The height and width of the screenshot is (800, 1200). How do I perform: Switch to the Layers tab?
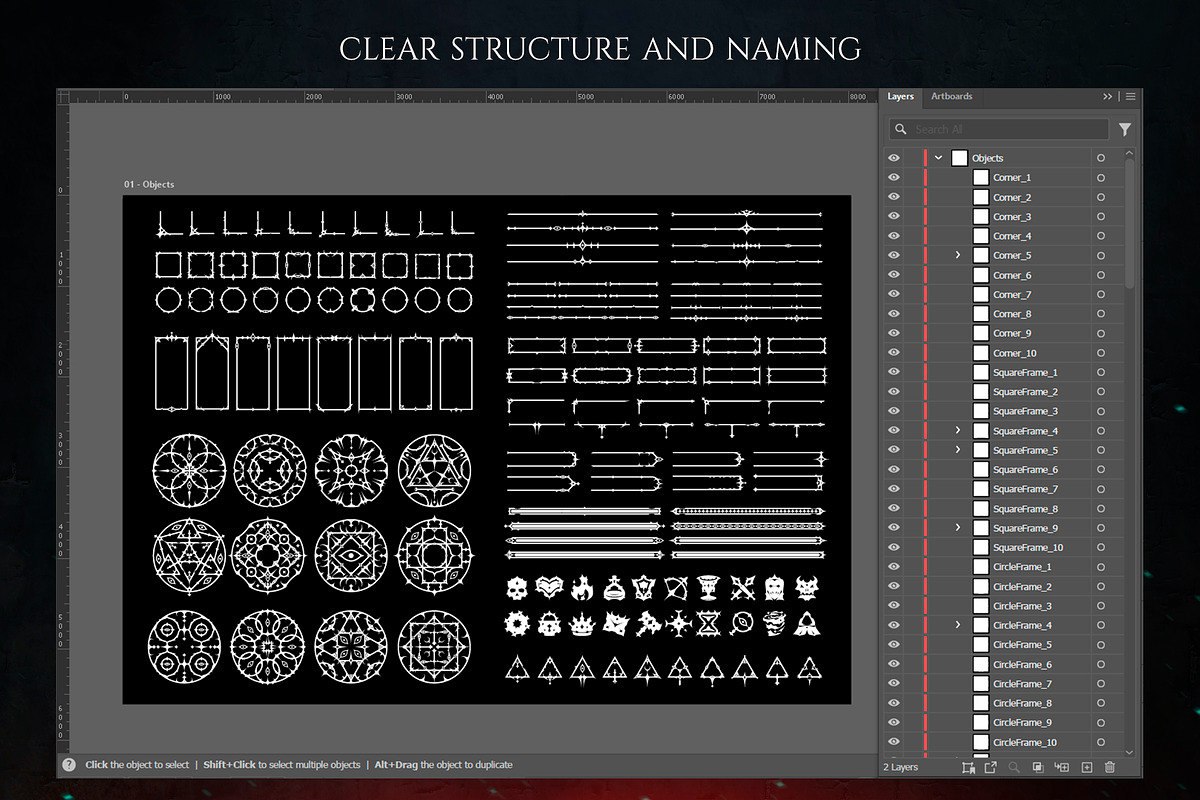[x=900, y=97]
